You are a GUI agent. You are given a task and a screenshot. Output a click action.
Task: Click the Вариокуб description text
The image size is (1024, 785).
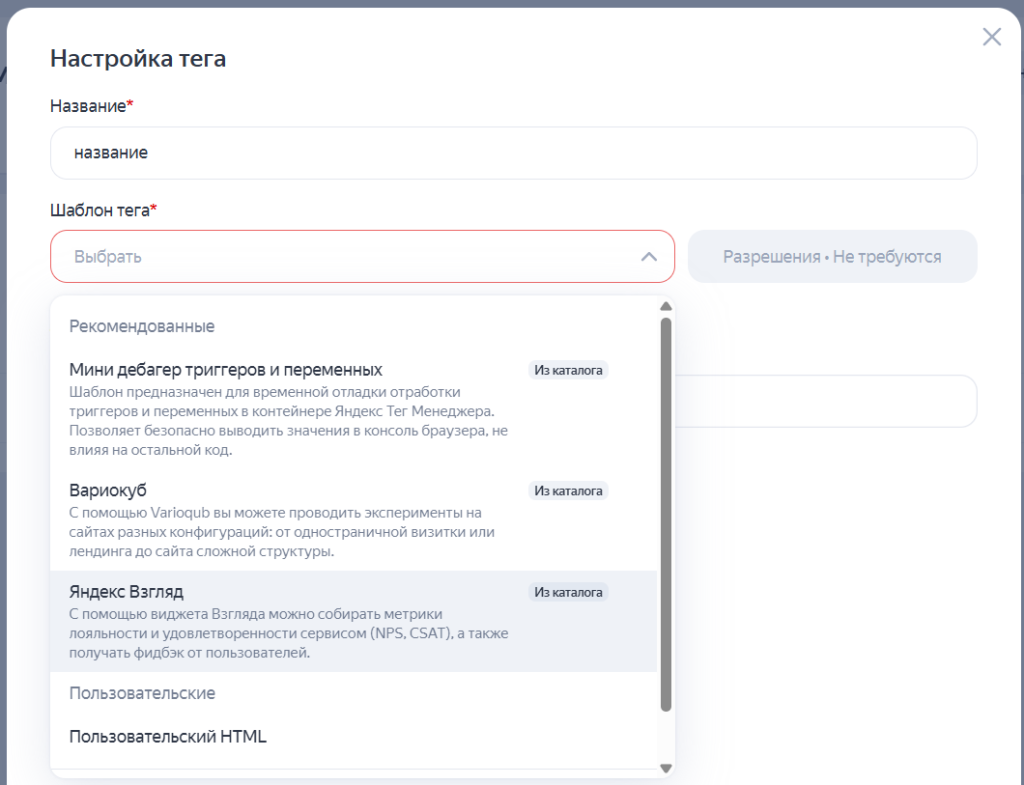click(x=281, y=532)
